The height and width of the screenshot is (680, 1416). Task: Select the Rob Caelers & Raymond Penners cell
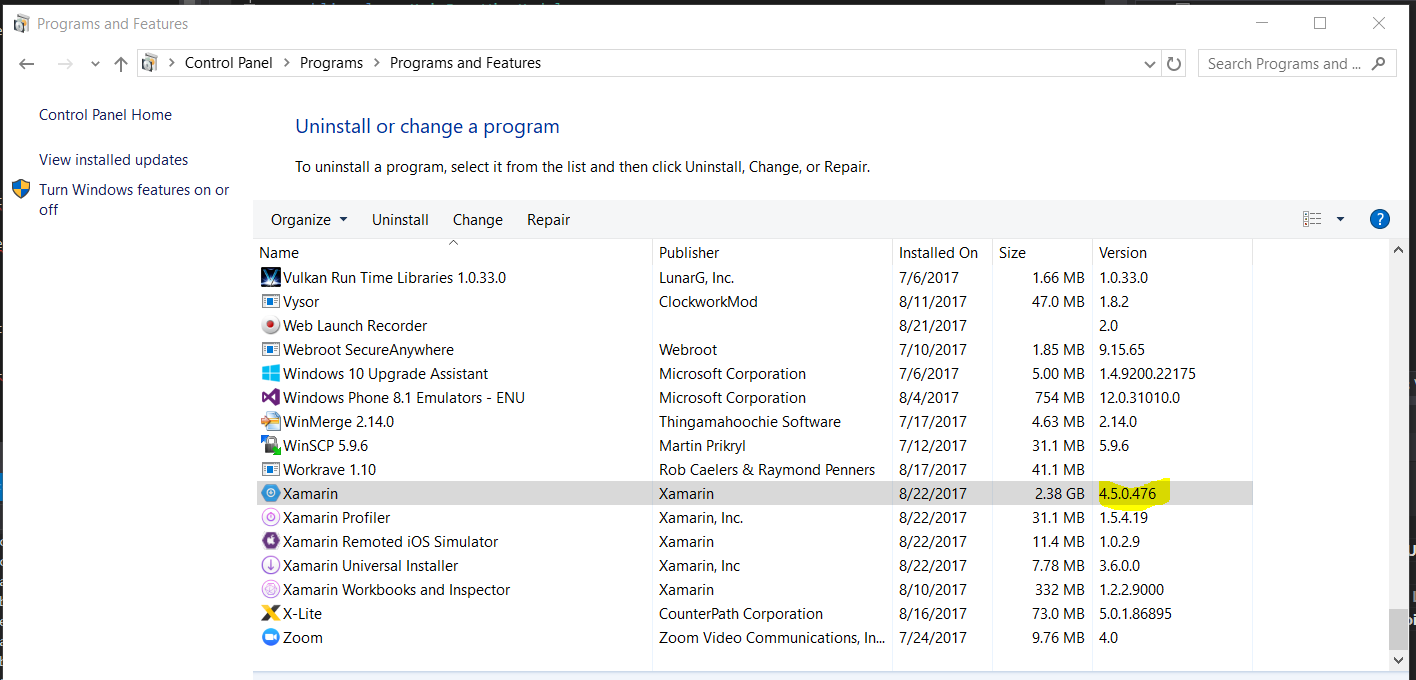[x=767, y=469]
